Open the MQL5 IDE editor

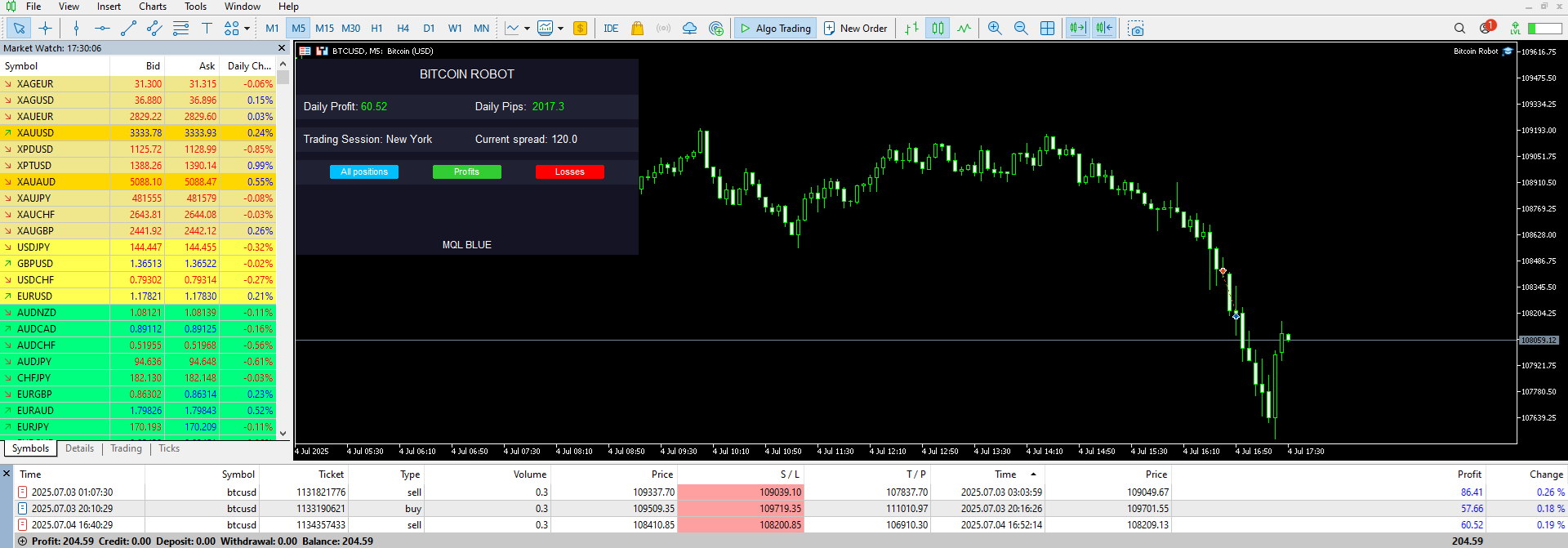click(x=611, y=29)
